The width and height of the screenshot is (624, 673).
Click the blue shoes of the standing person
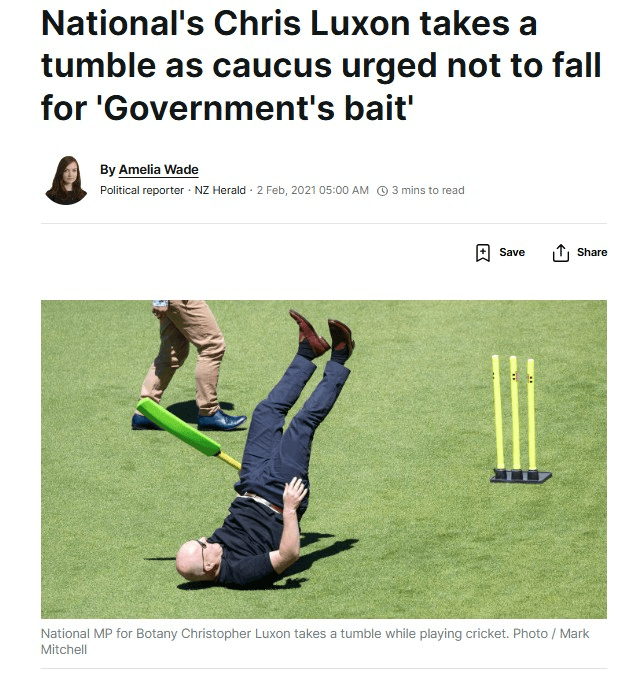[x=189, y=421]
